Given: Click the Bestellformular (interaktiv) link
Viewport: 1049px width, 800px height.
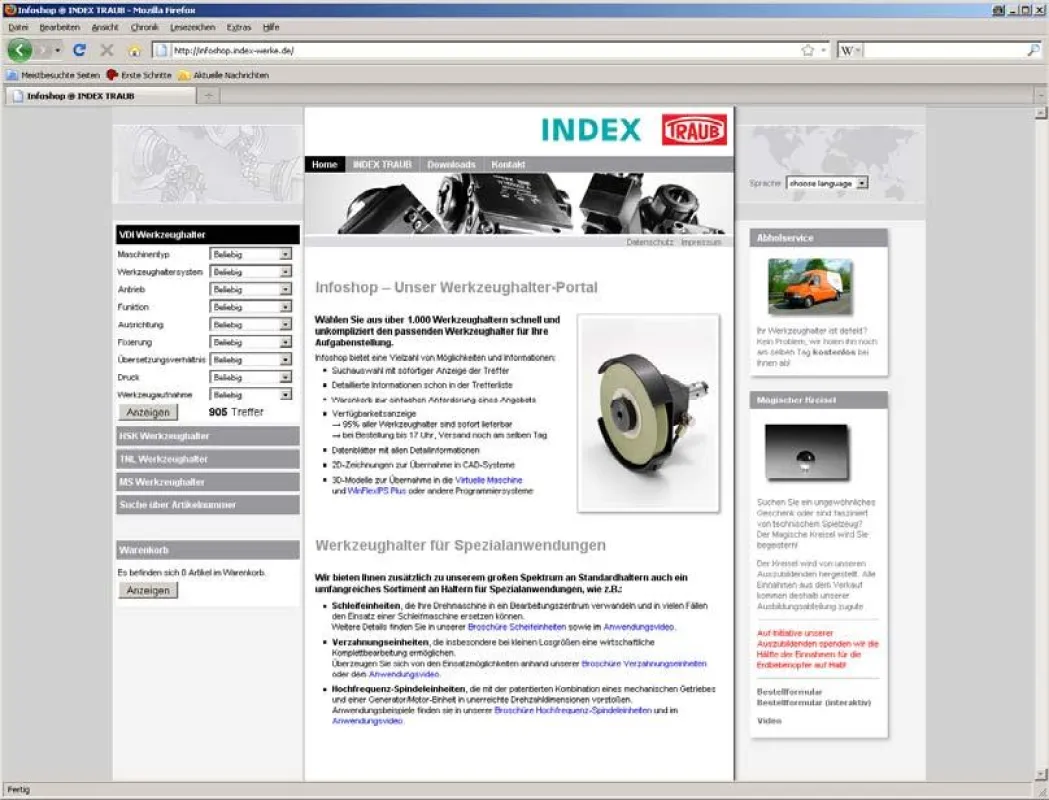Looking at the screenshot, I should [x=814, y=703].
